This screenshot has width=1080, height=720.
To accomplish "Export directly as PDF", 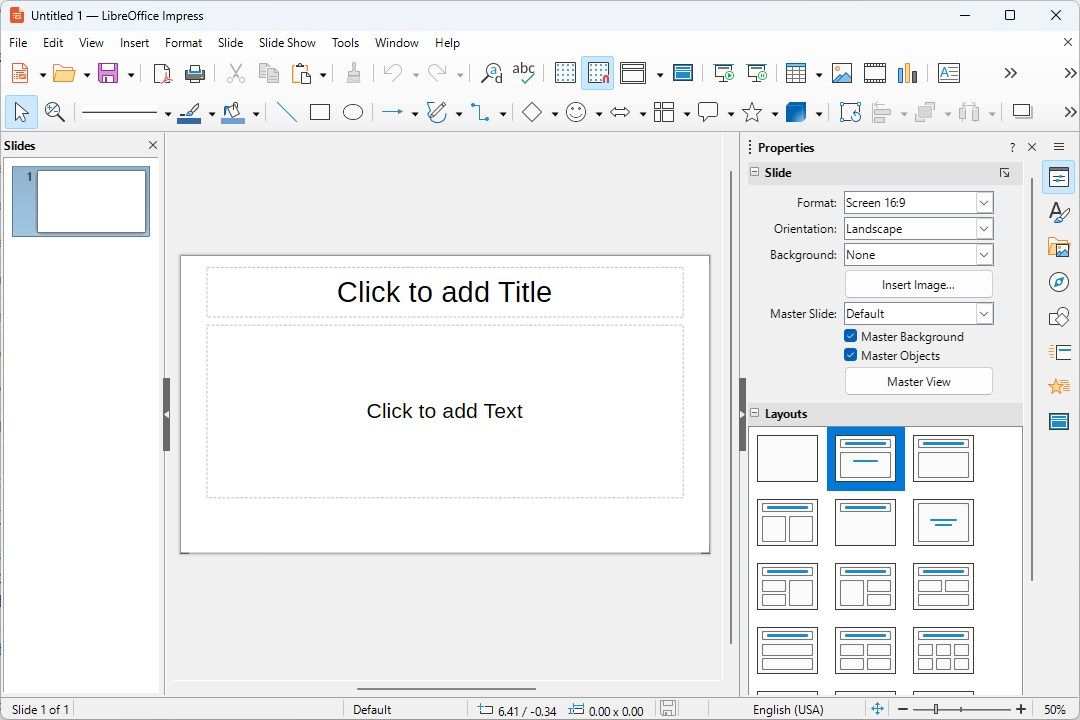I will point(162,73).
